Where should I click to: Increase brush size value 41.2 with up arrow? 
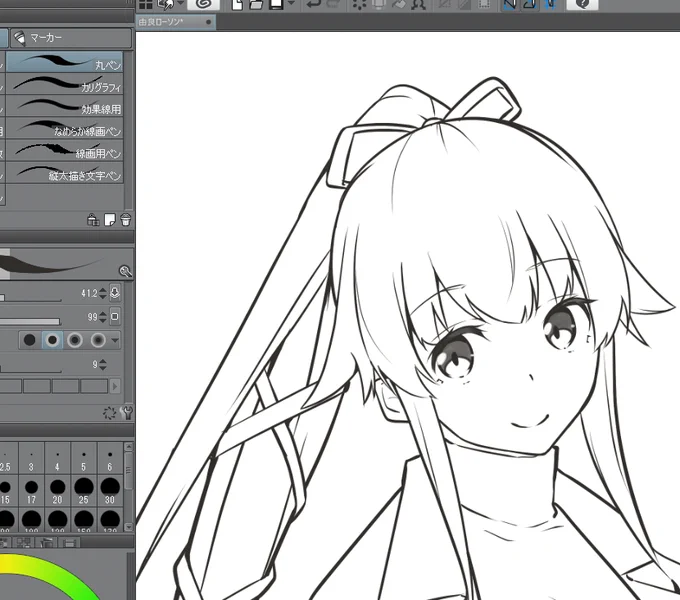tap(103, 290)
